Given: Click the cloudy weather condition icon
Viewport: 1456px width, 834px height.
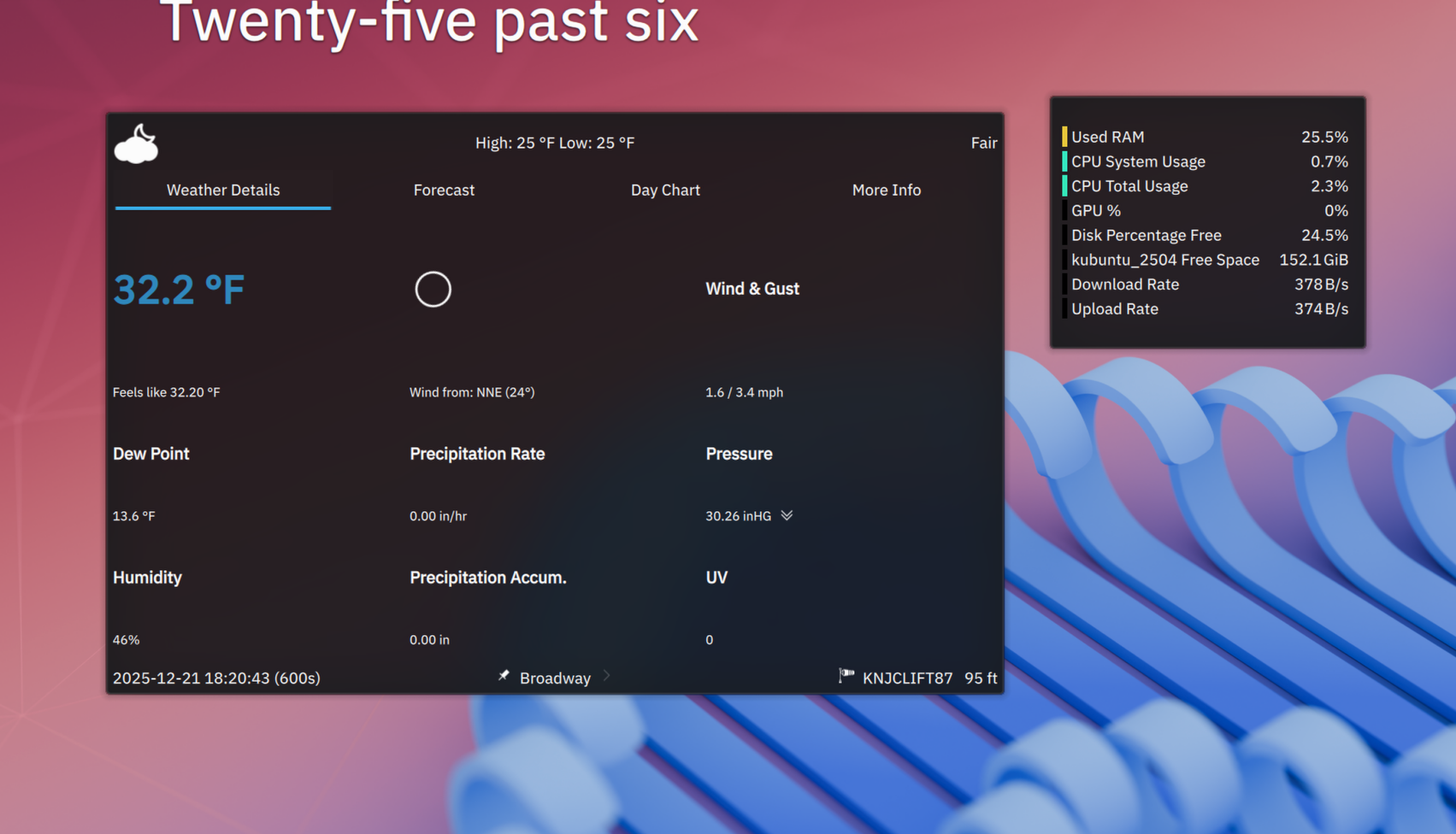Looking at the screenshot, I should point(137,144).
